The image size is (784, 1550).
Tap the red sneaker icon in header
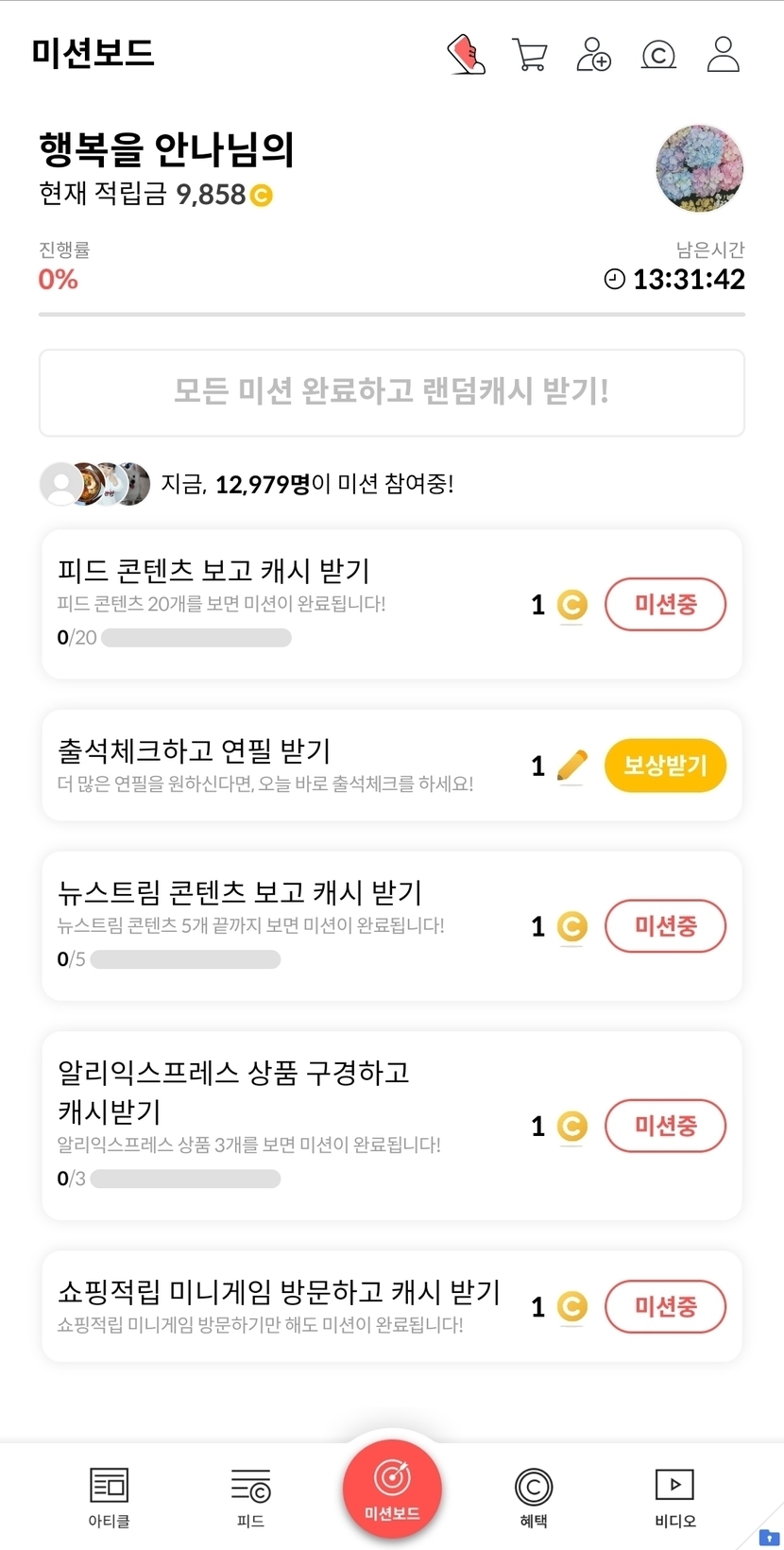click(x=466, y=55)
